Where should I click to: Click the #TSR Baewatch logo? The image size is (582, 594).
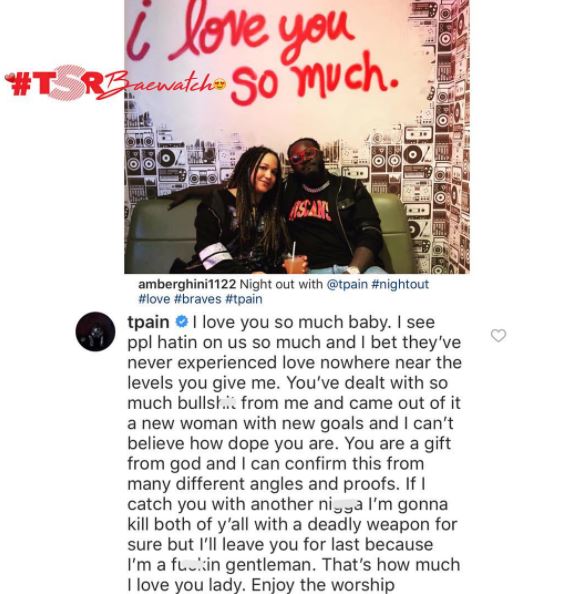point(114,84)
